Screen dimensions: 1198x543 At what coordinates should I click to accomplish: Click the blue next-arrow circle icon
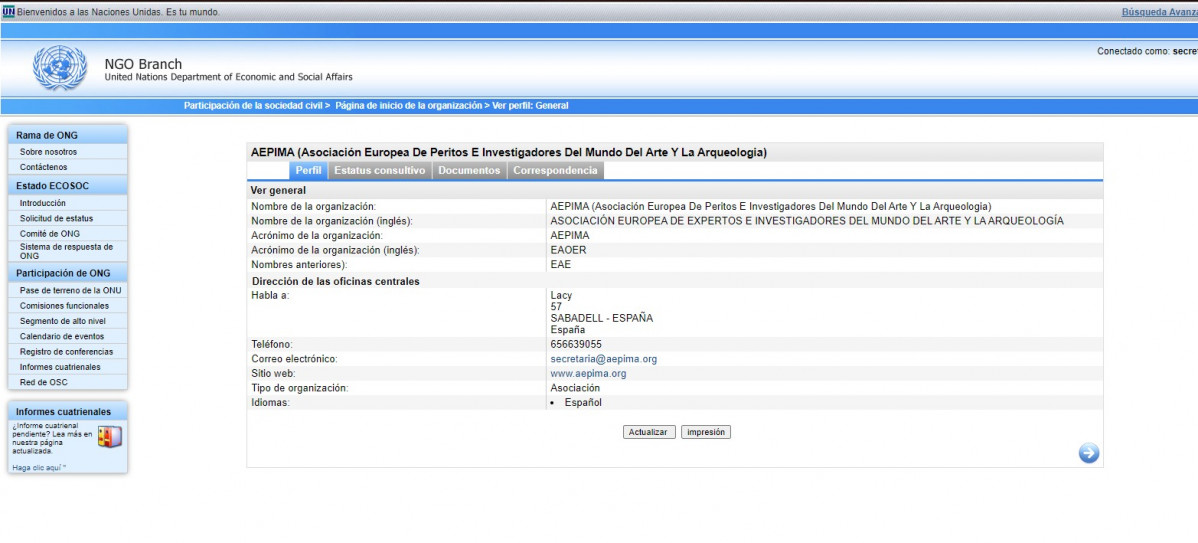(1089, 454)
